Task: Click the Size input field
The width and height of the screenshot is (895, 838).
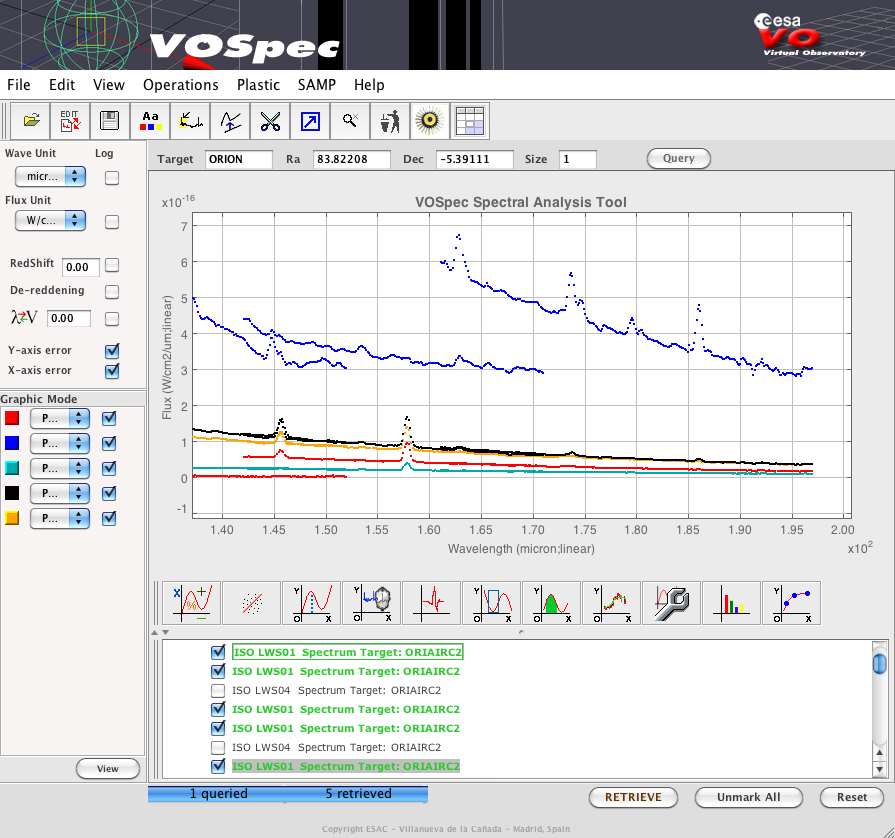Action: pyautogui.click(x=578, y=159)
